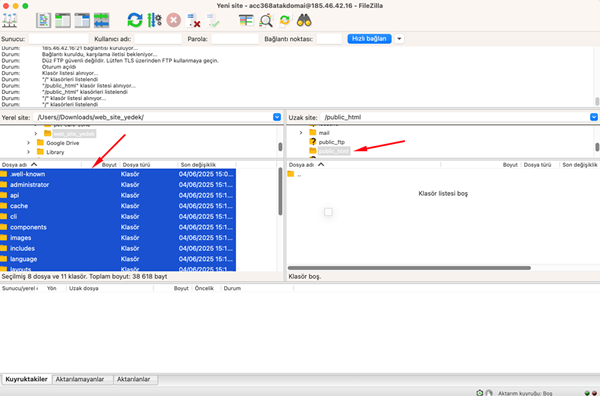This screenshot has height=396, width=600.
Task: Select the administrator folder row
Action: (x=118, y=185)
